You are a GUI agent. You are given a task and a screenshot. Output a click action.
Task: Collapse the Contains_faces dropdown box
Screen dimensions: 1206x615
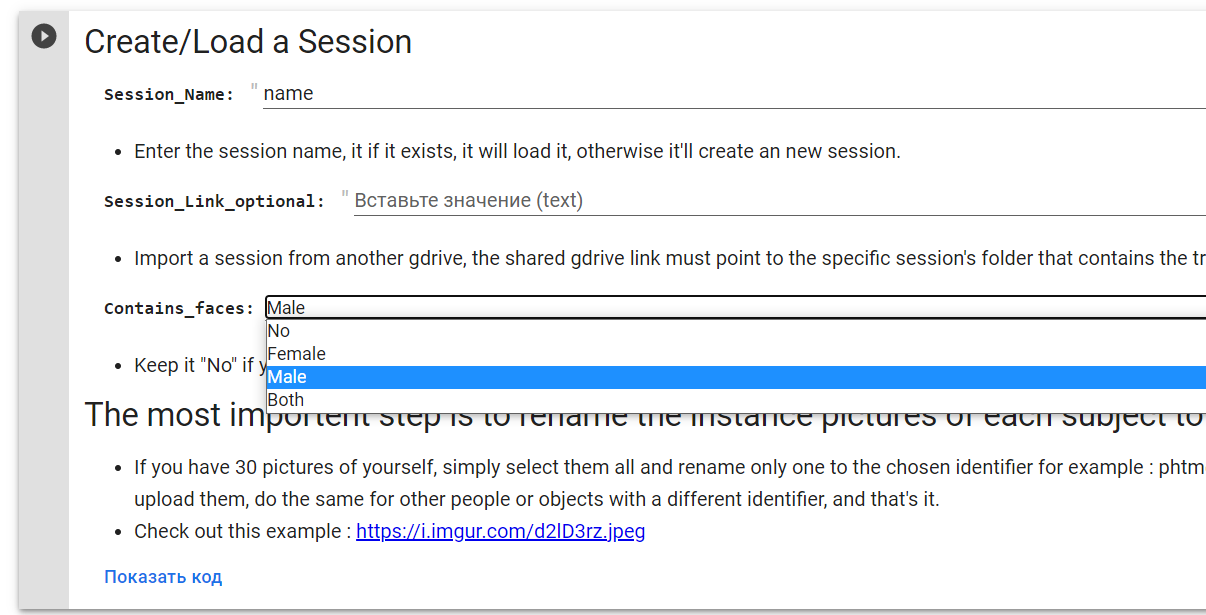coord(700,308)
